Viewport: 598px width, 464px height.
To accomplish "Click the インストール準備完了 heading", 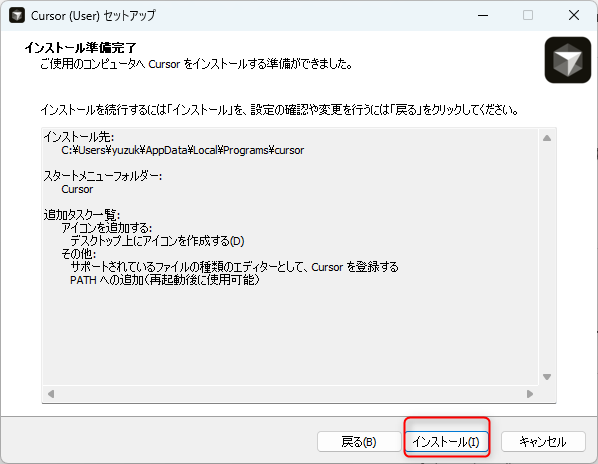I will point(80,48).
